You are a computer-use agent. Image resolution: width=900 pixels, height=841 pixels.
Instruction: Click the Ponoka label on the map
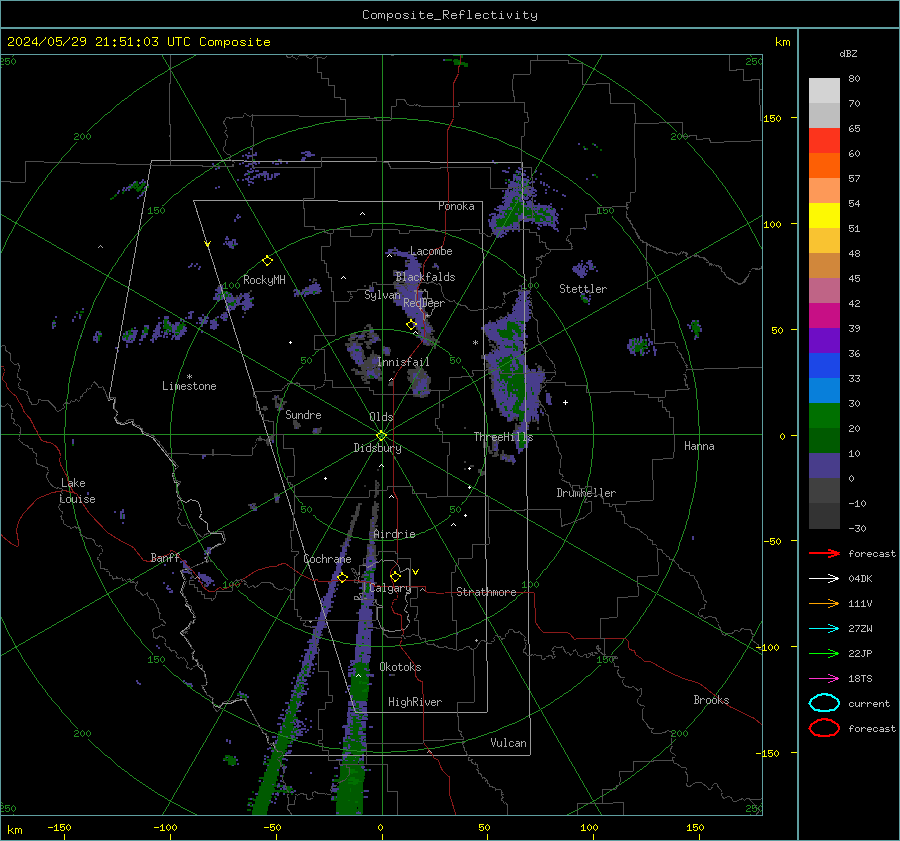[x=456, y=206]
